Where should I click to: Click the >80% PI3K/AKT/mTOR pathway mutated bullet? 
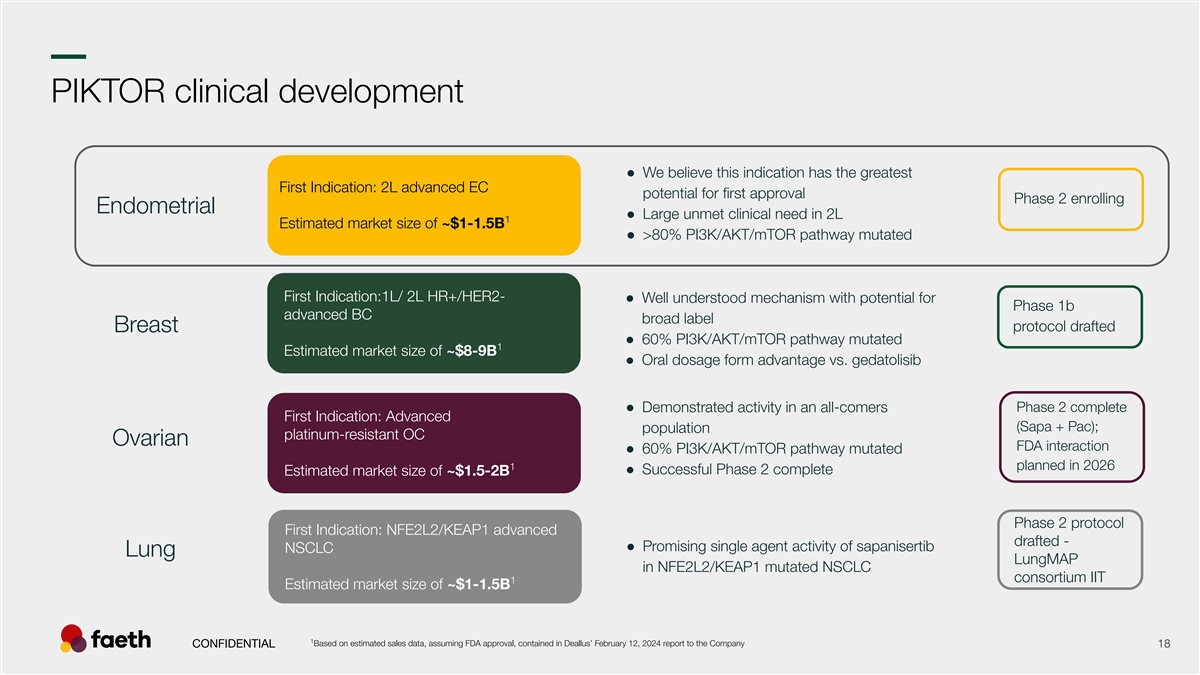pyautogui.click(x=776, y=235)
